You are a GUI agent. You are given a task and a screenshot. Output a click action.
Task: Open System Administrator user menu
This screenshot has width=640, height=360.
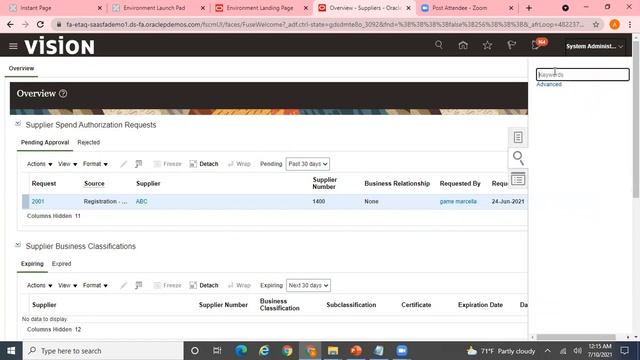(x=594, y=46)
